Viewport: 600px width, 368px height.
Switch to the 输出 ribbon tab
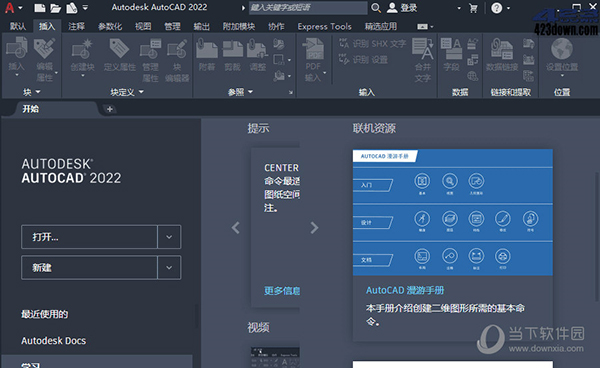click(202, 26)
